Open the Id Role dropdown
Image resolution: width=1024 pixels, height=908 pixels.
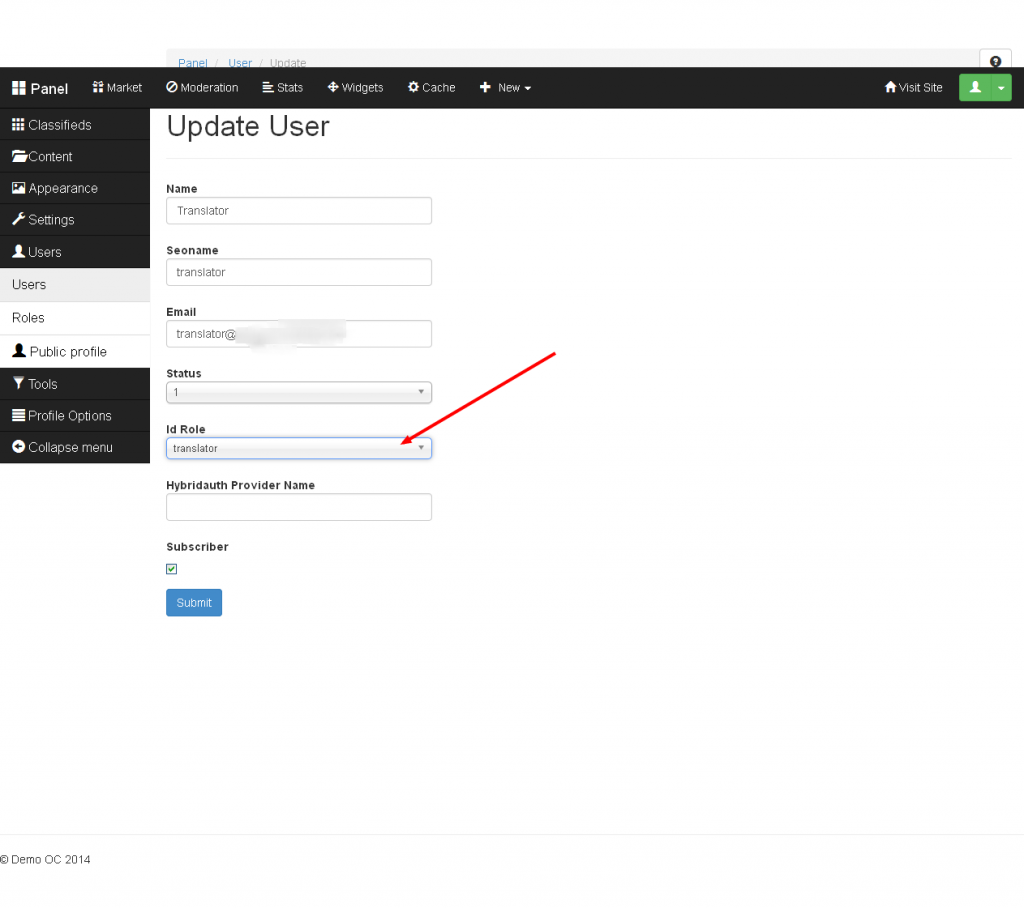tap(298, 449)
